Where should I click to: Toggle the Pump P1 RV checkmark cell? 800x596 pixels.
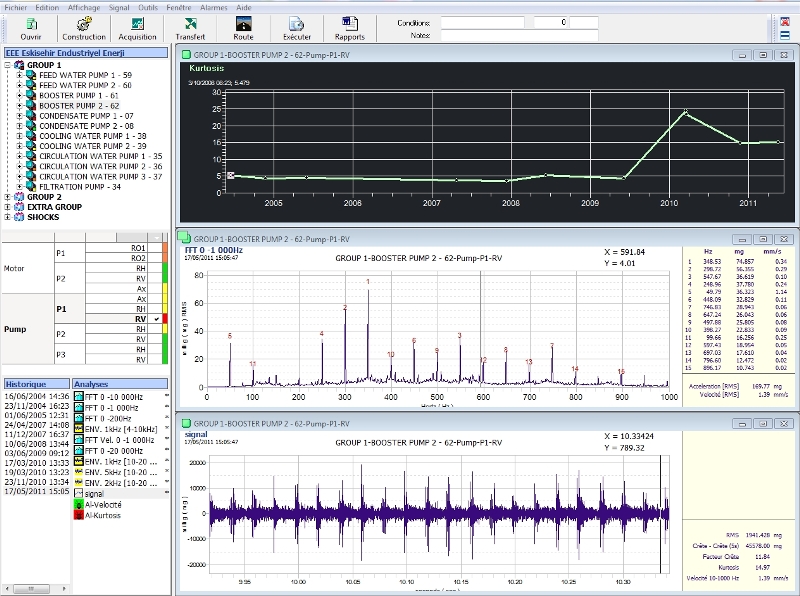coord(157,318)
